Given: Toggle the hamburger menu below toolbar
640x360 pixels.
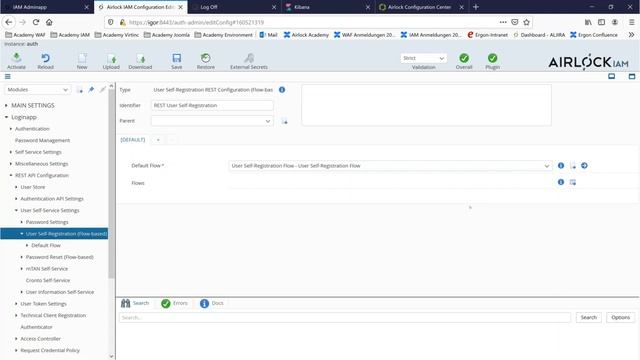Looking at the screenshot, I should 7,76.
